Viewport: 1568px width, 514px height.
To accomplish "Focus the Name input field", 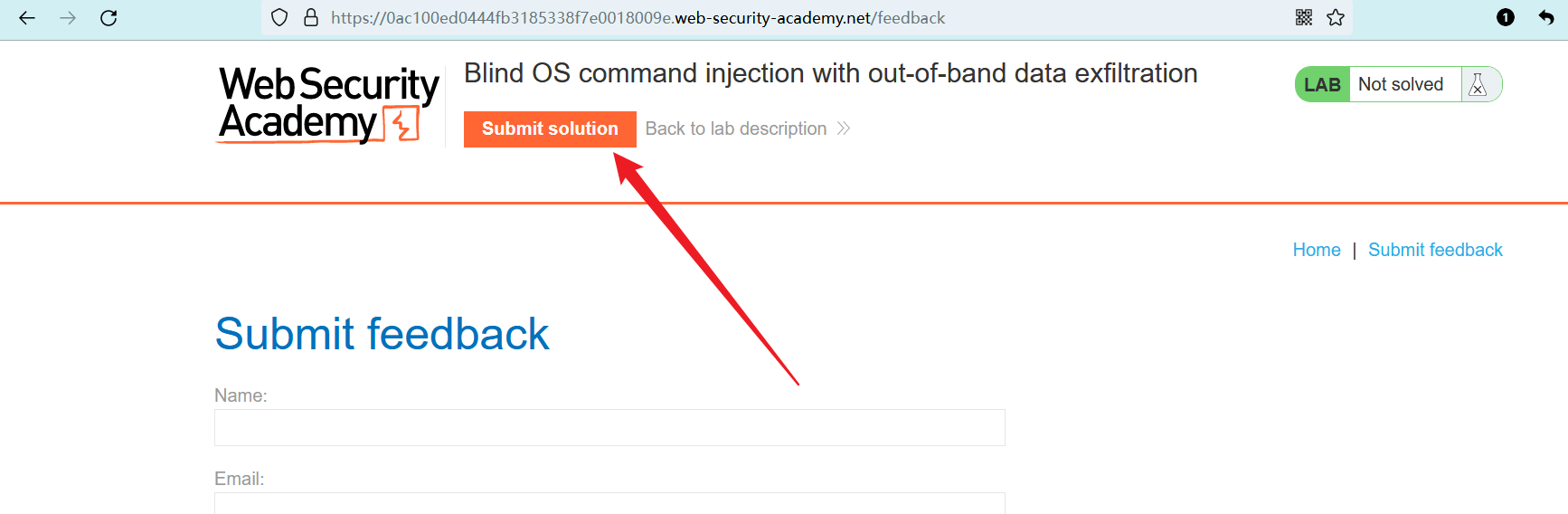I will (609, 427).
